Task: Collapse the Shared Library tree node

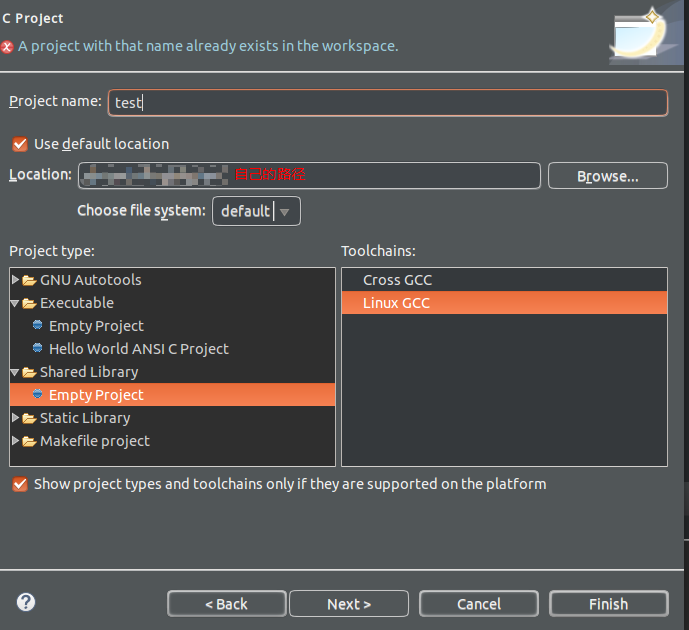Action: pyautogui.click(x=15, y=372)
